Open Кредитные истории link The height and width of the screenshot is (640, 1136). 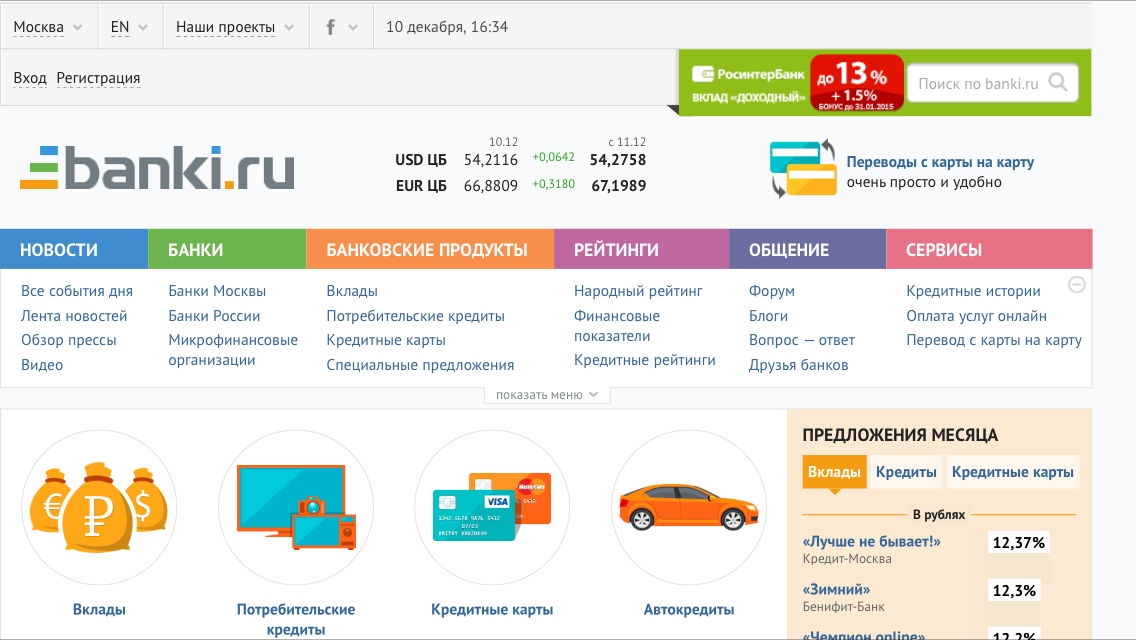(973, 291)
